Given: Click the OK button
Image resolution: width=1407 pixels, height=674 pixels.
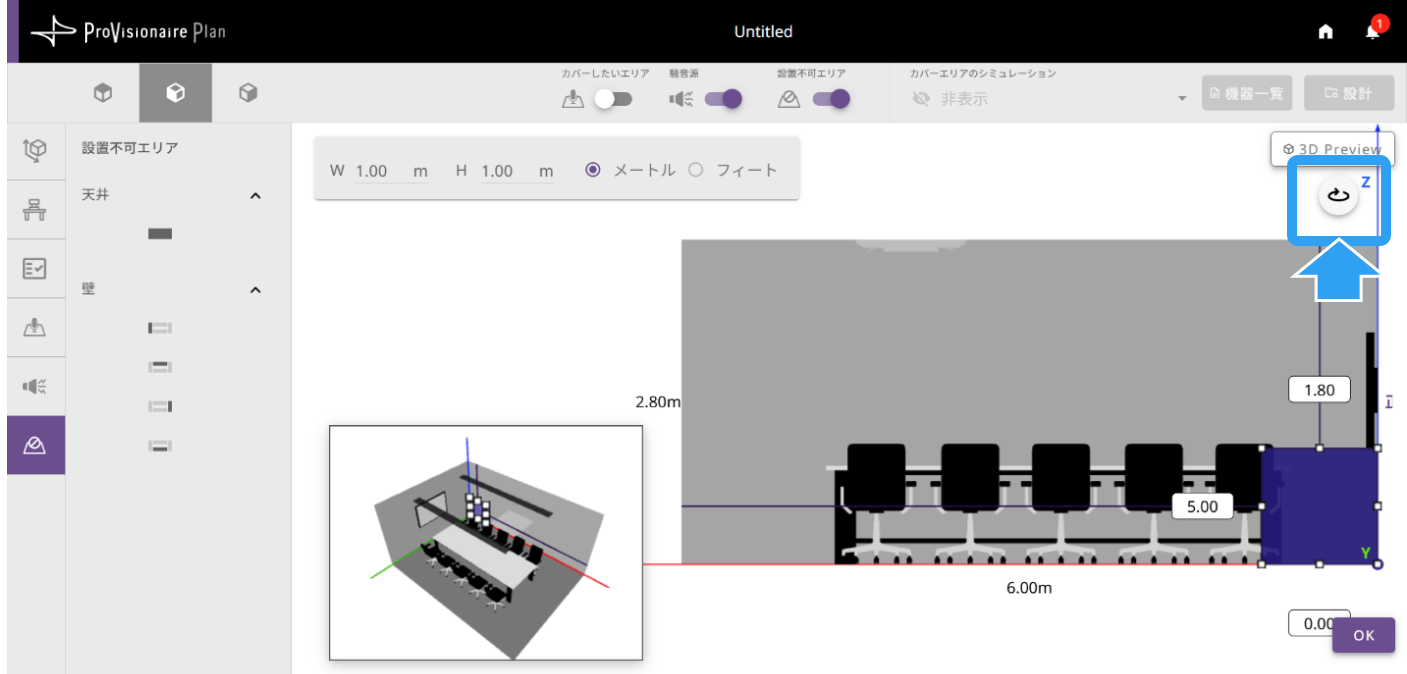Looking at the screenshot, I should pos(1364,635).
